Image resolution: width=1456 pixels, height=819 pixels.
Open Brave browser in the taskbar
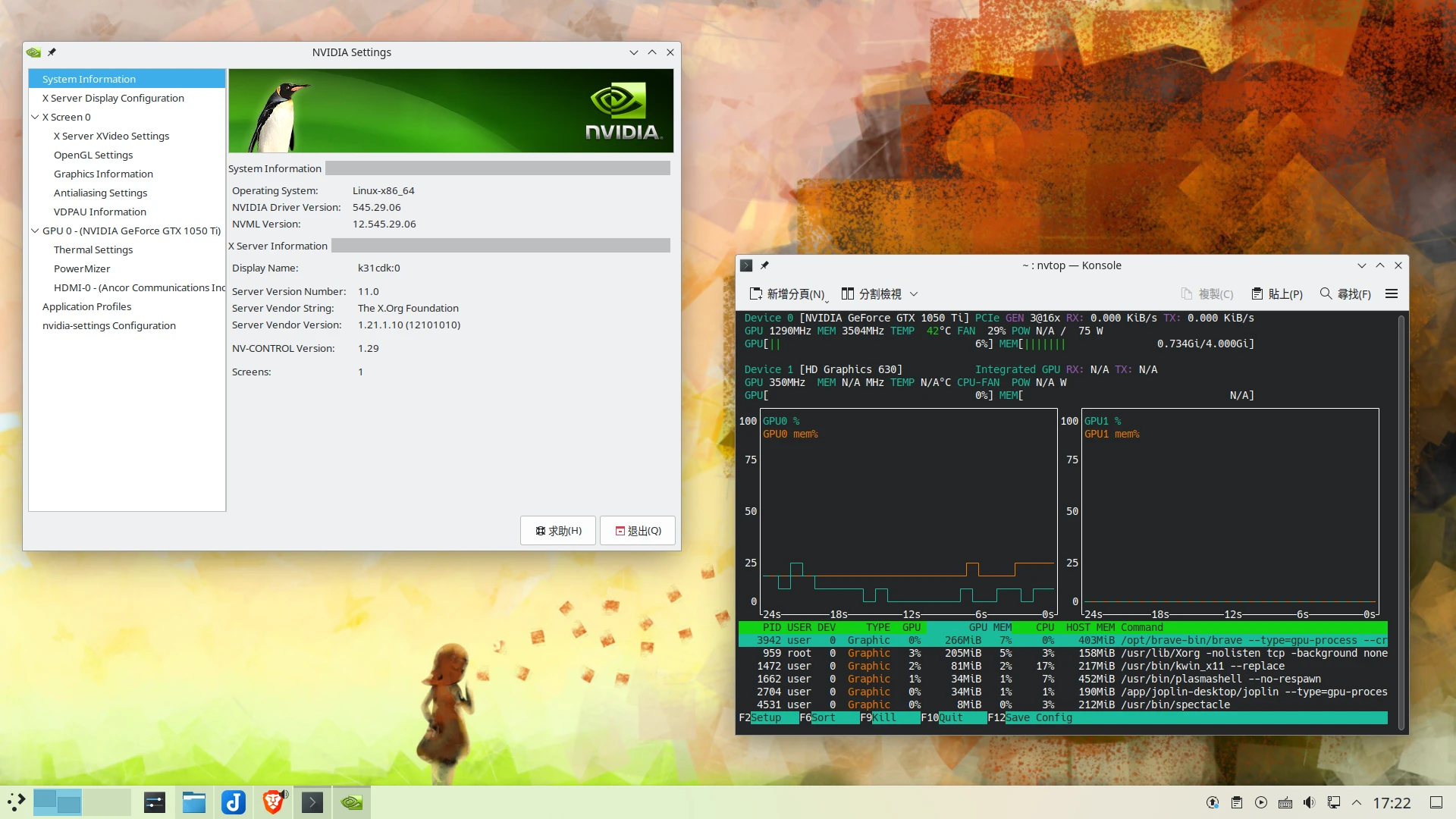coord(273,802)
